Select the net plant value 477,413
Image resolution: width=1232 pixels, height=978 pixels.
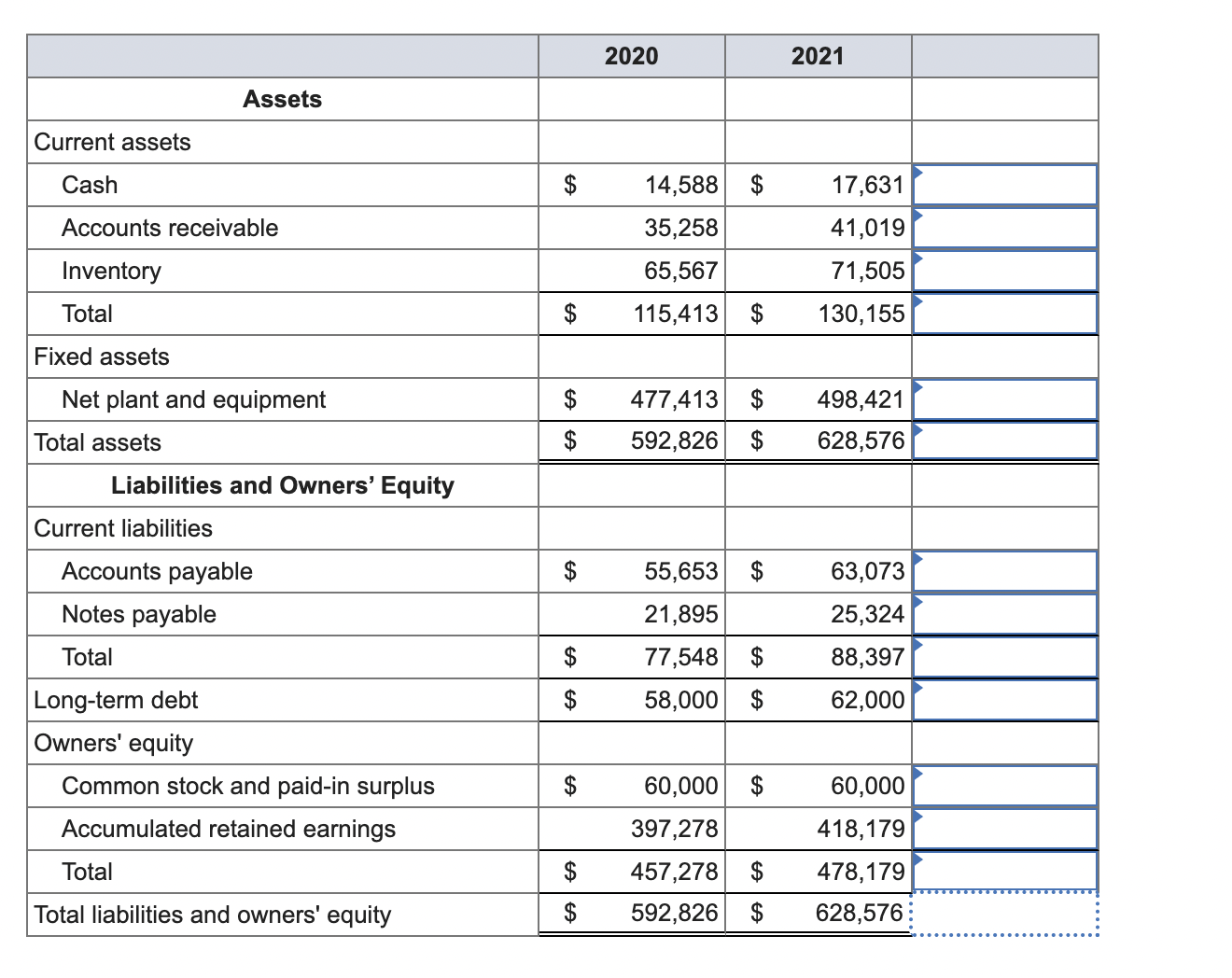click(x=675, y=399)
